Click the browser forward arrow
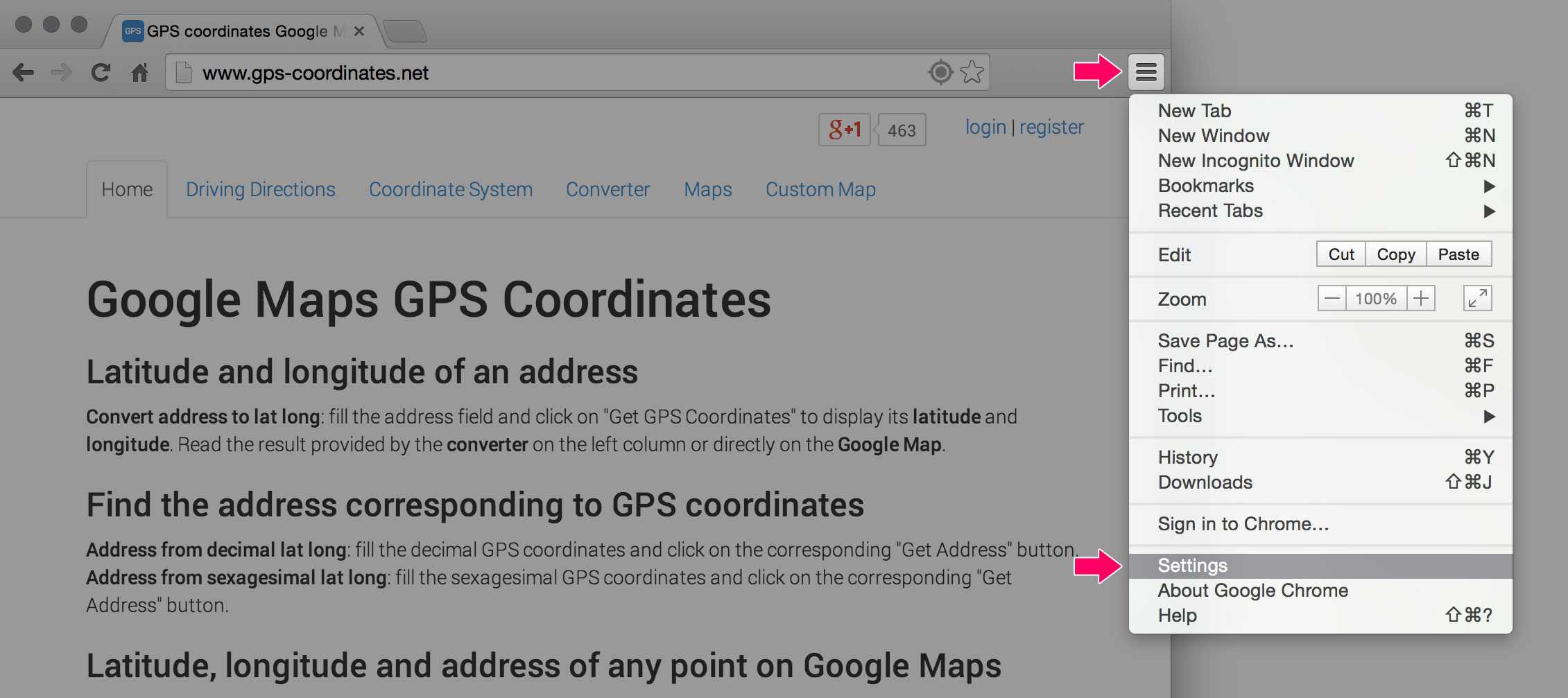This screenshot has width=1568, height=698. coord(62,72)
